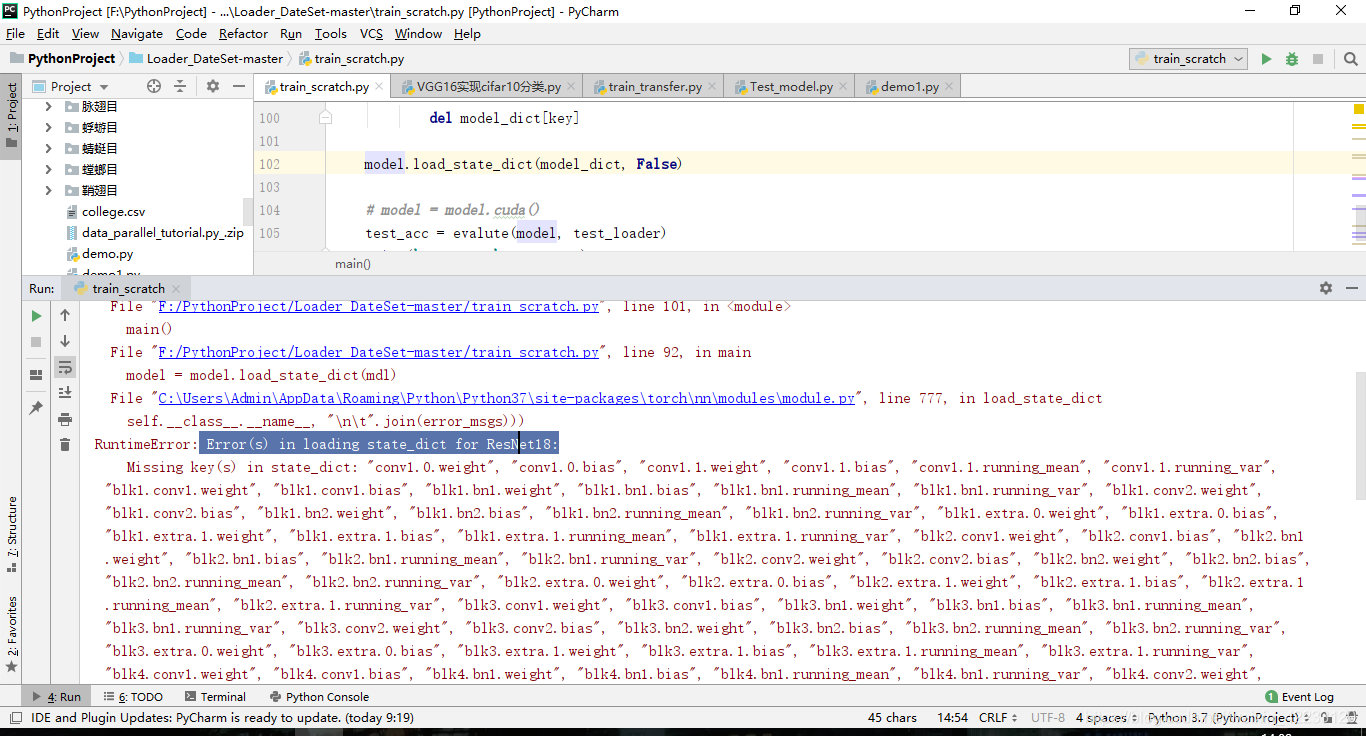Expand the 蜉蝣目 folder
The image size is (1366, 736).
pos(48,127)
